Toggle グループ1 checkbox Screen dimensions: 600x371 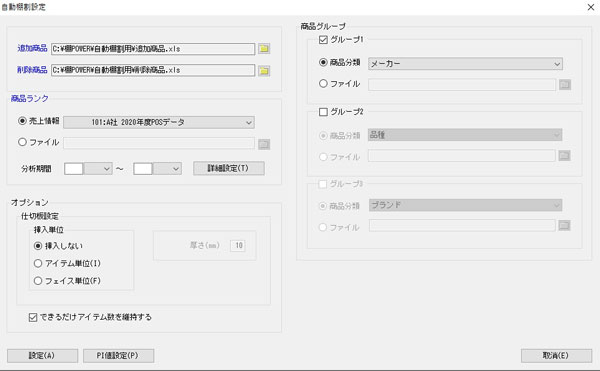[323, 39]
